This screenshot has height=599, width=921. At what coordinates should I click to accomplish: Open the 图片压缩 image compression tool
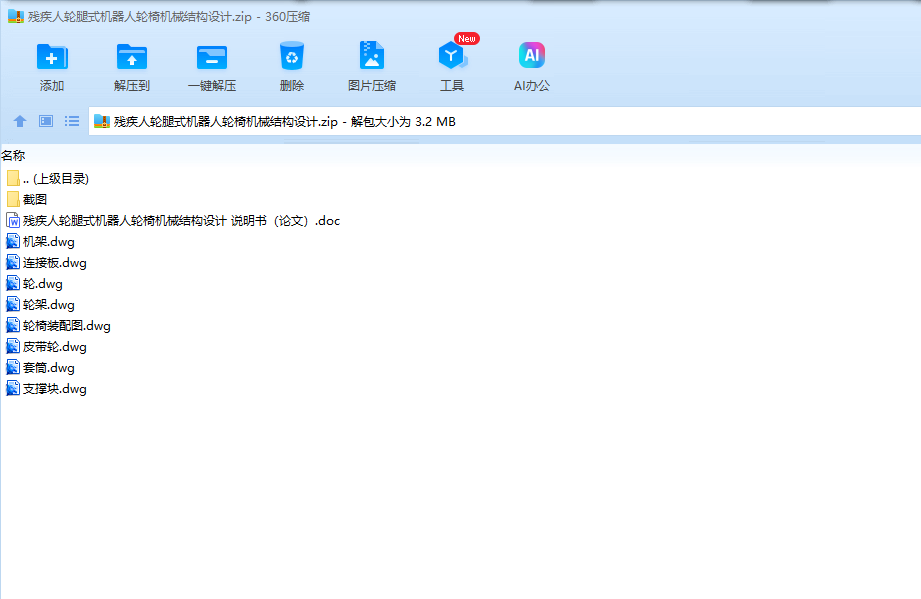(x=371, y=56)
